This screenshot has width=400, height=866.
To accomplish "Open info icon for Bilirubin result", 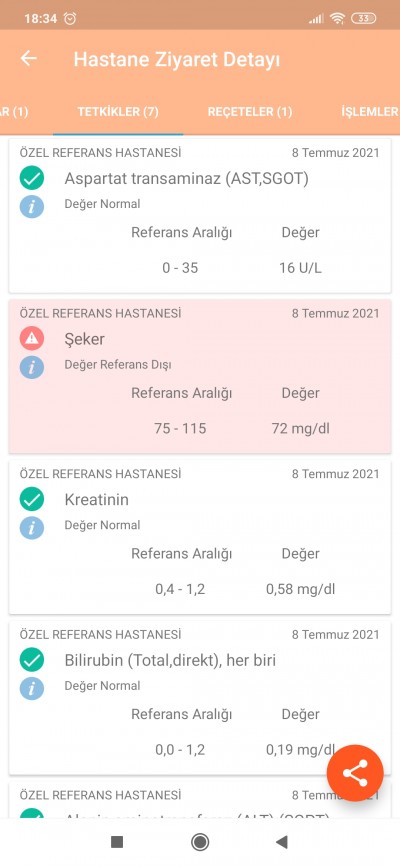I will [x=32, y=688].
